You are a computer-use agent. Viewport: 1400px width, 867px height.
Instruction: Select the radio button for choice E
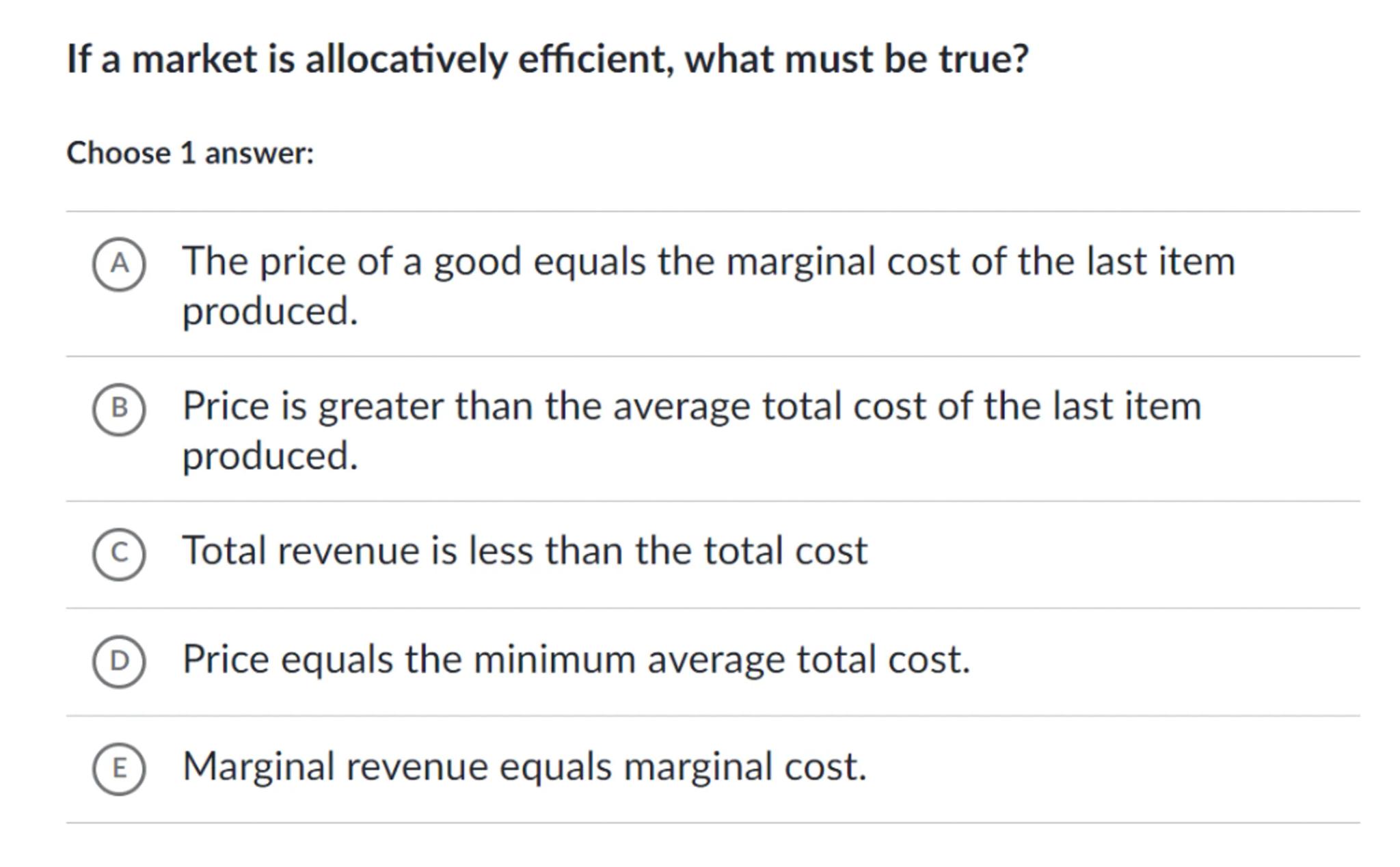tap(119, 769)
